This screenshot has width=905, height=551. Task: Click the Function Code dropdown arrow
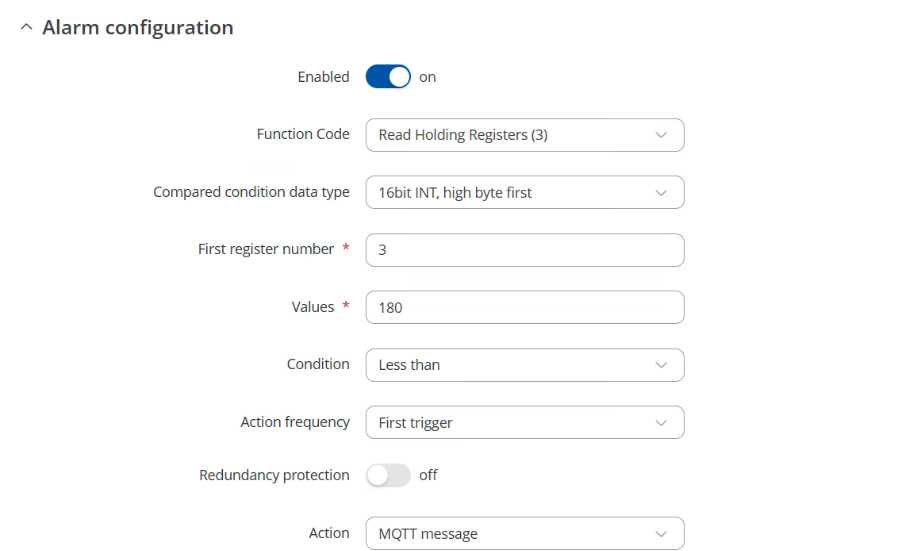point(661,135)
